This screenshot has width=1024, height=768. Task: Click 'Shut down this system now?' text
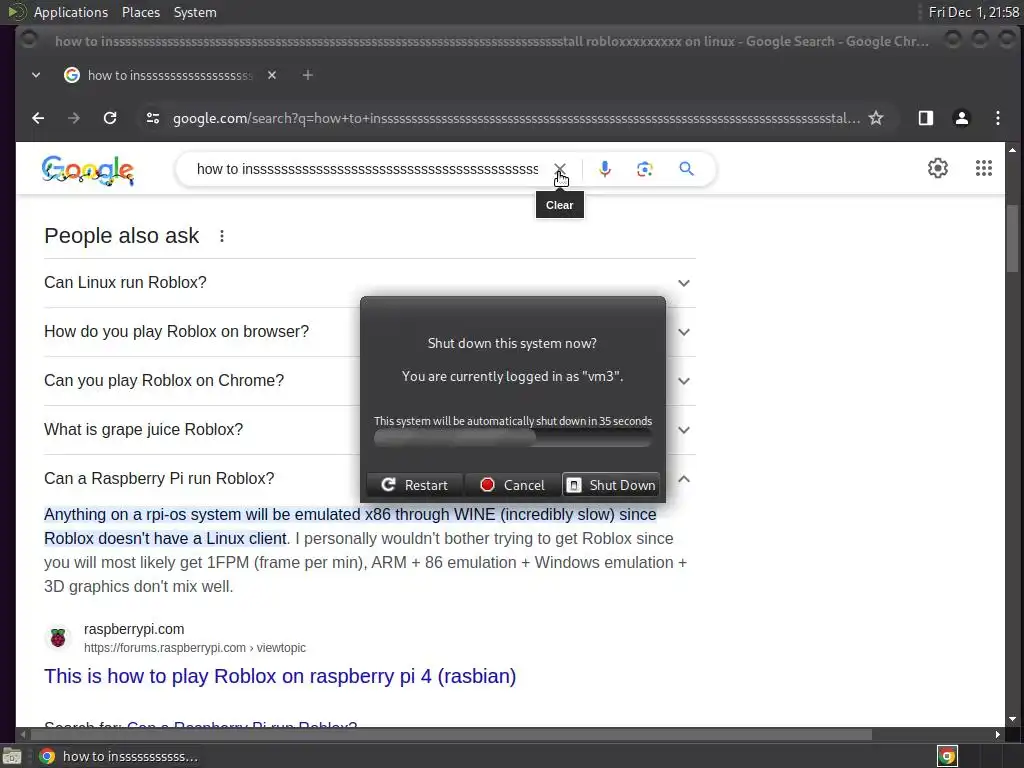[512, 344]
